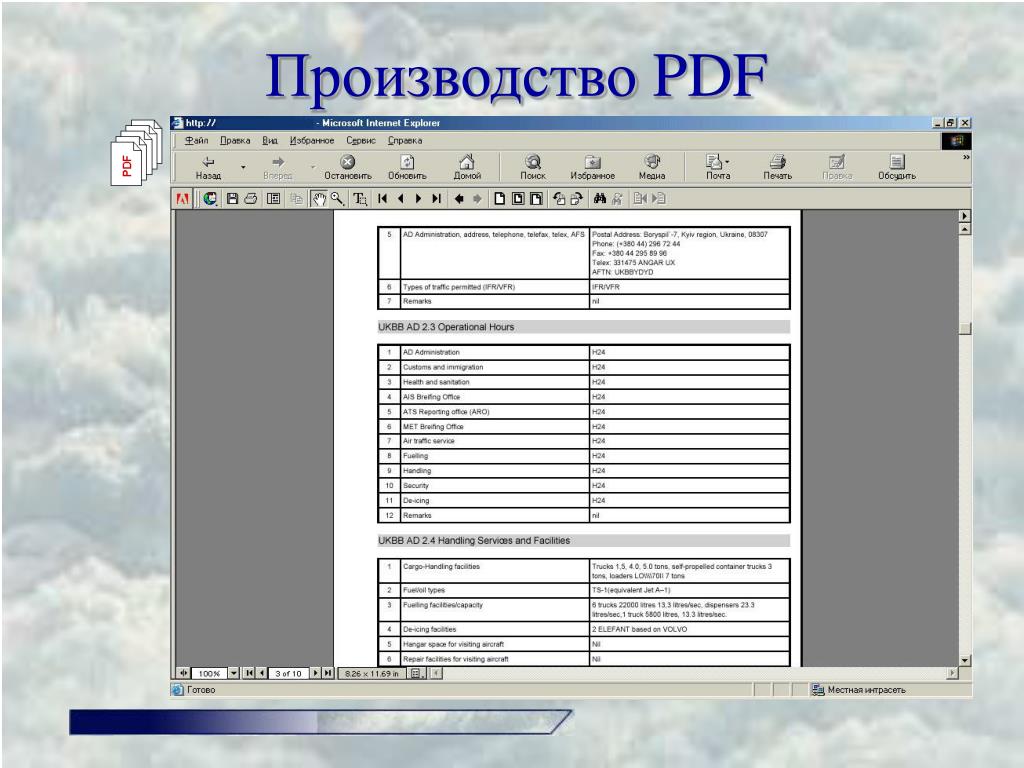Click the Домой home button
The image size is (1024, 768).
(x=467, y=167)
